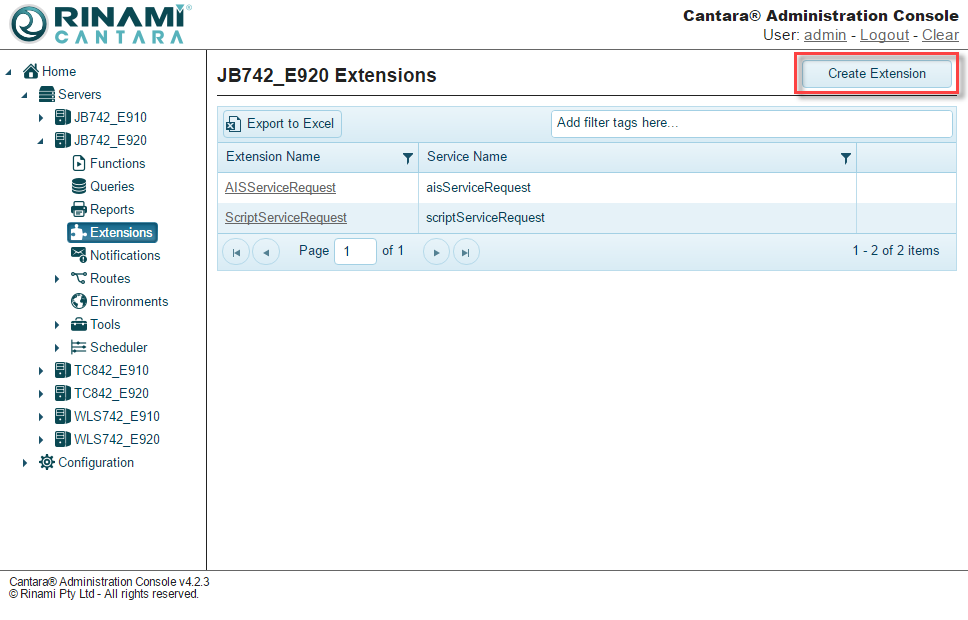968x620 pixels.
Task: Open Service Name column filter
Action: point(846,158)
